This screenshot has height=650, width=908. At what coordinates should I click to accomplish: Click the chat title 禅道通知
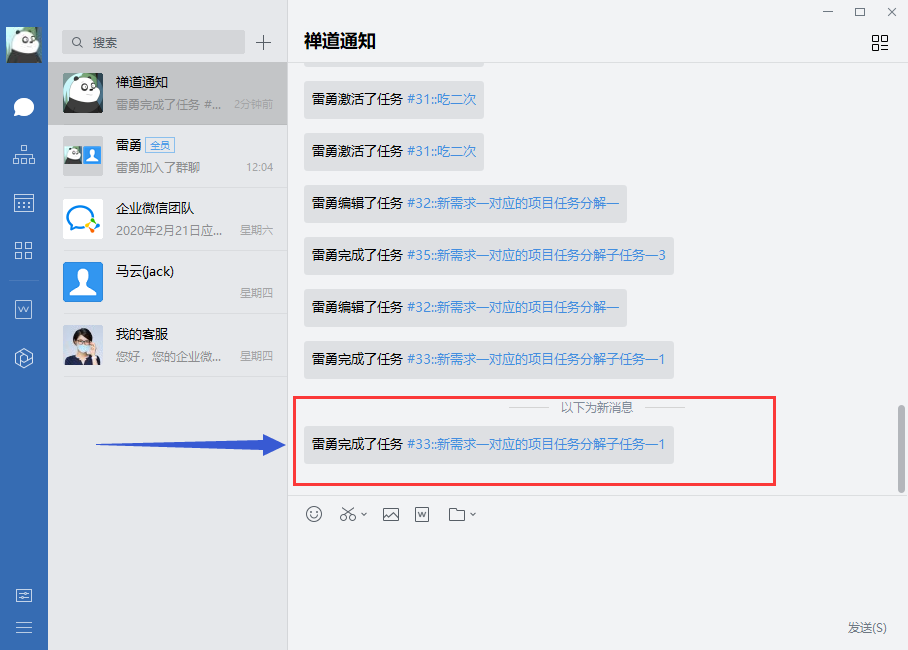(340, 41)
